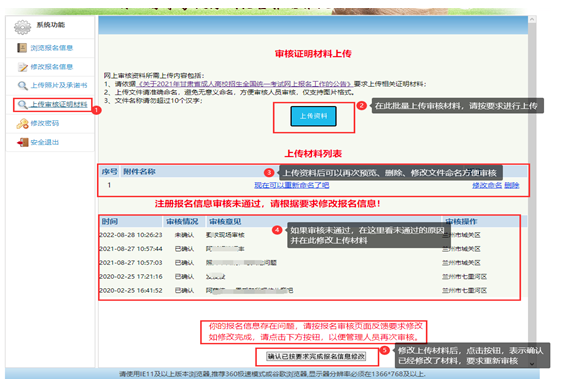Image resolution: width=561 pixels, height=391 pixels.
Task: Select 上传审核证明材料 menu item
Action: coord(59,104)
